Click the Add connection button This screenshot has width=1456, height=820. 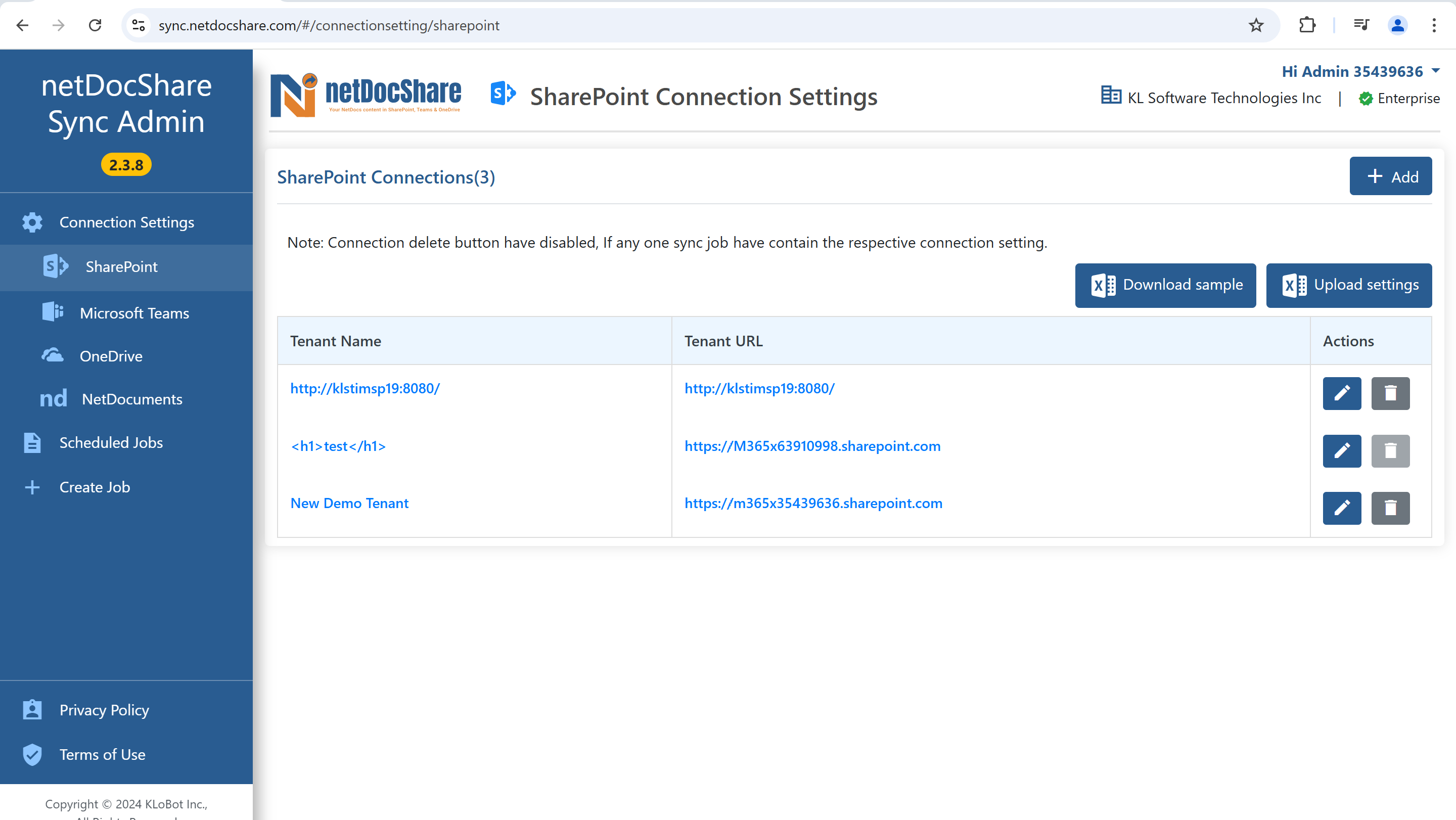pos(1390,176)
